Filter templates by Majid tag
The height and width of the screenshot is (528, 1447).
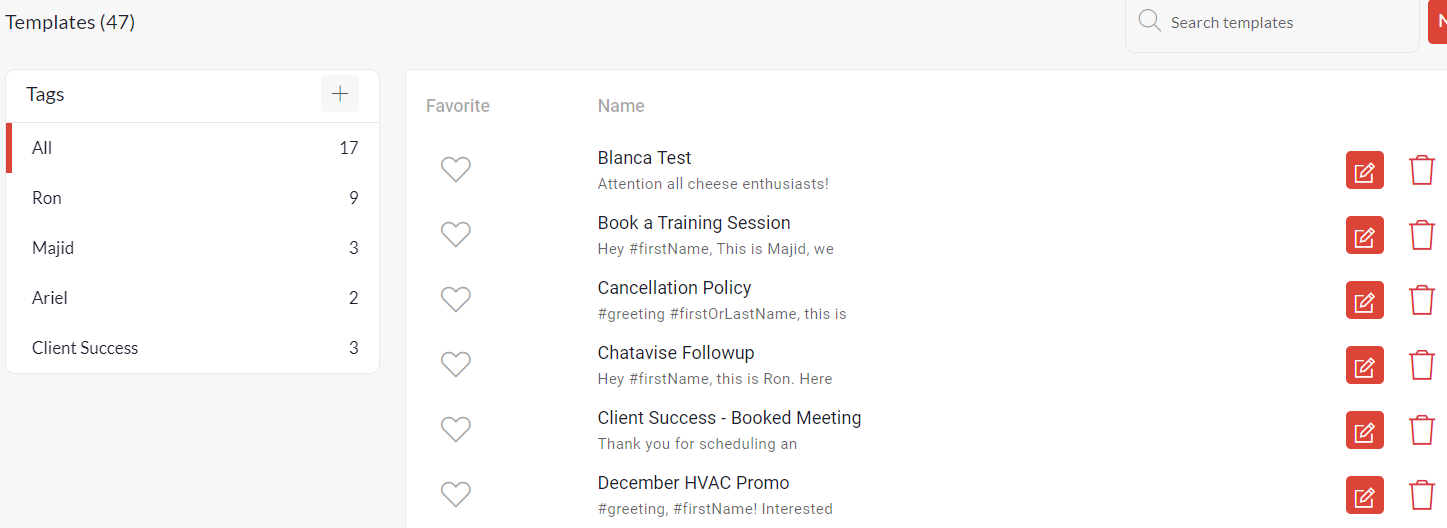pyautogui.click(x=53, y=248)
